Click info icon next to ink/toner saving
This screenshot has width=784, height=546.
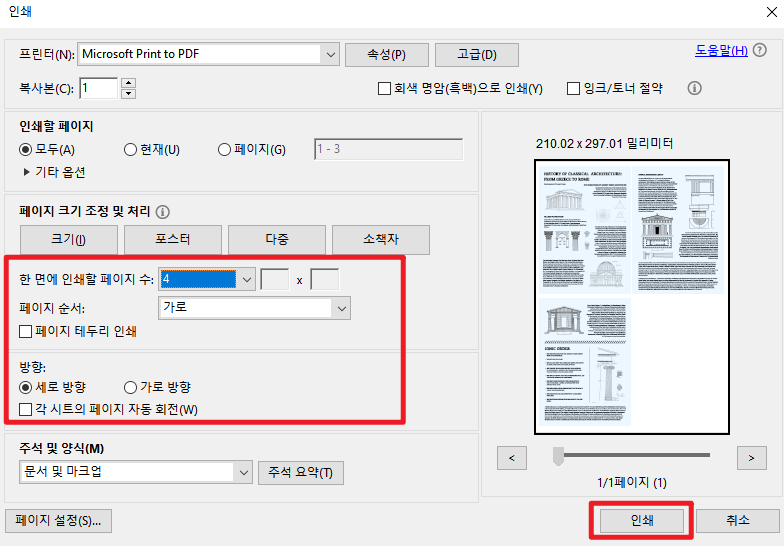[694, 88]
